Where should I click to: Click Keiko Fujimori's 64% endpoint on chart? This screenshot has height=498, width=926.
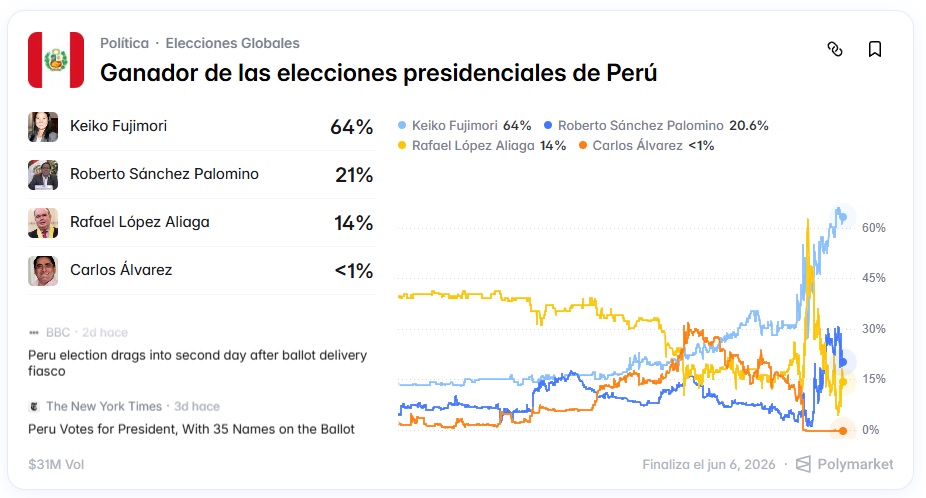point(843,217)
